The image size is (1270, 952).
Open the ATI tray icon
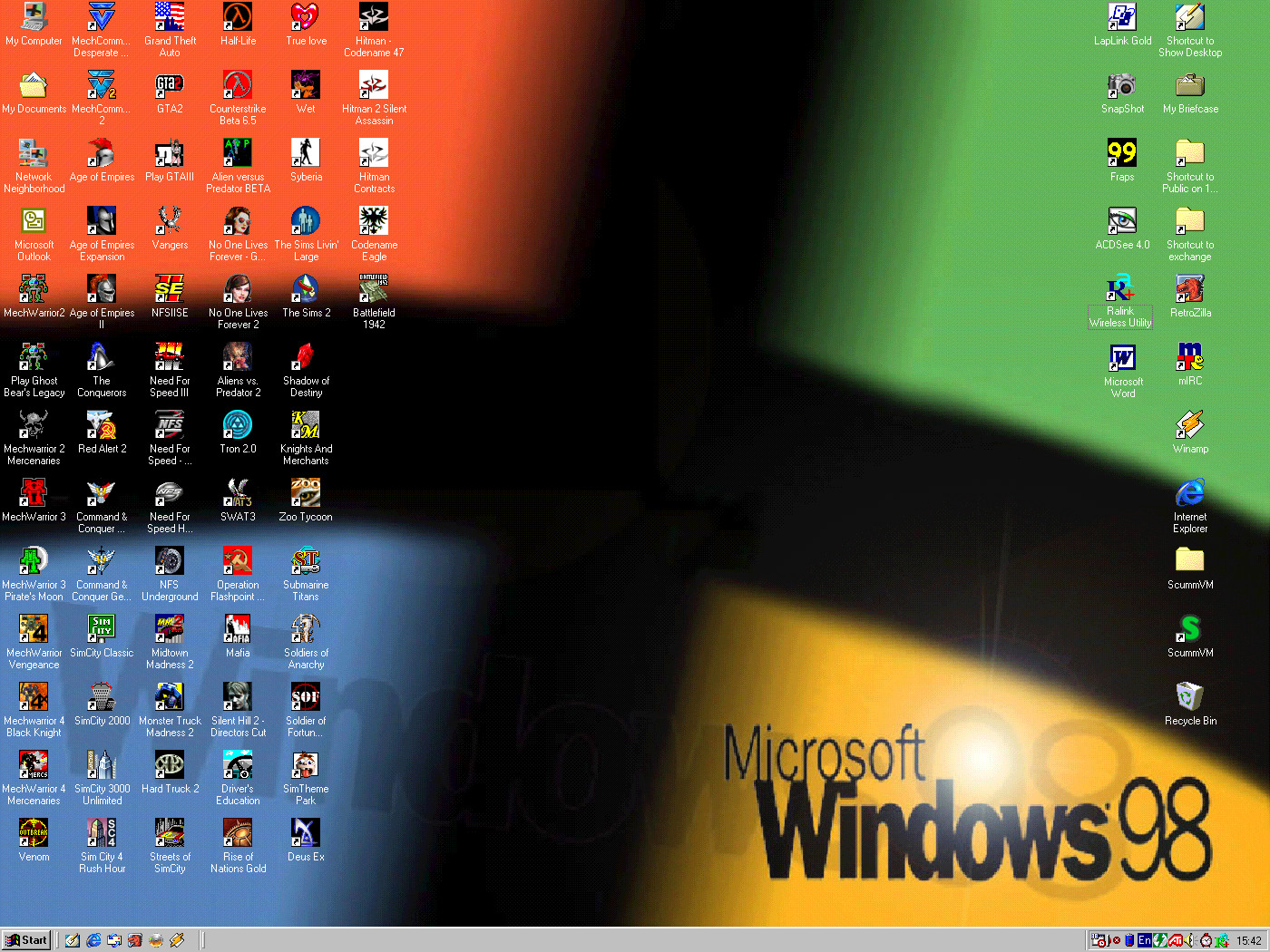(1176, 940)
